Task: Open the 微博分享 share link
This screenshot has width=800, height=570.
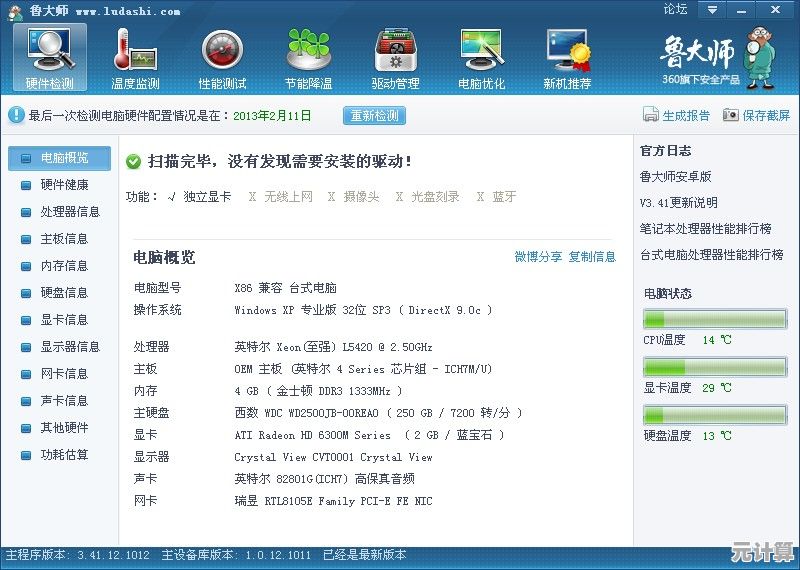Action: [538, 257]
